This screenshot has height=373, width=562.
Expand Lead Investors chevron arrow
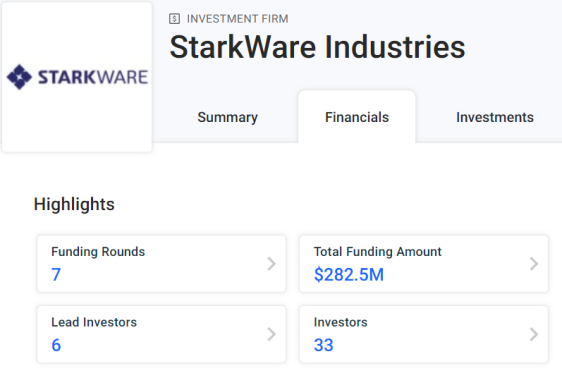point(272,334)
